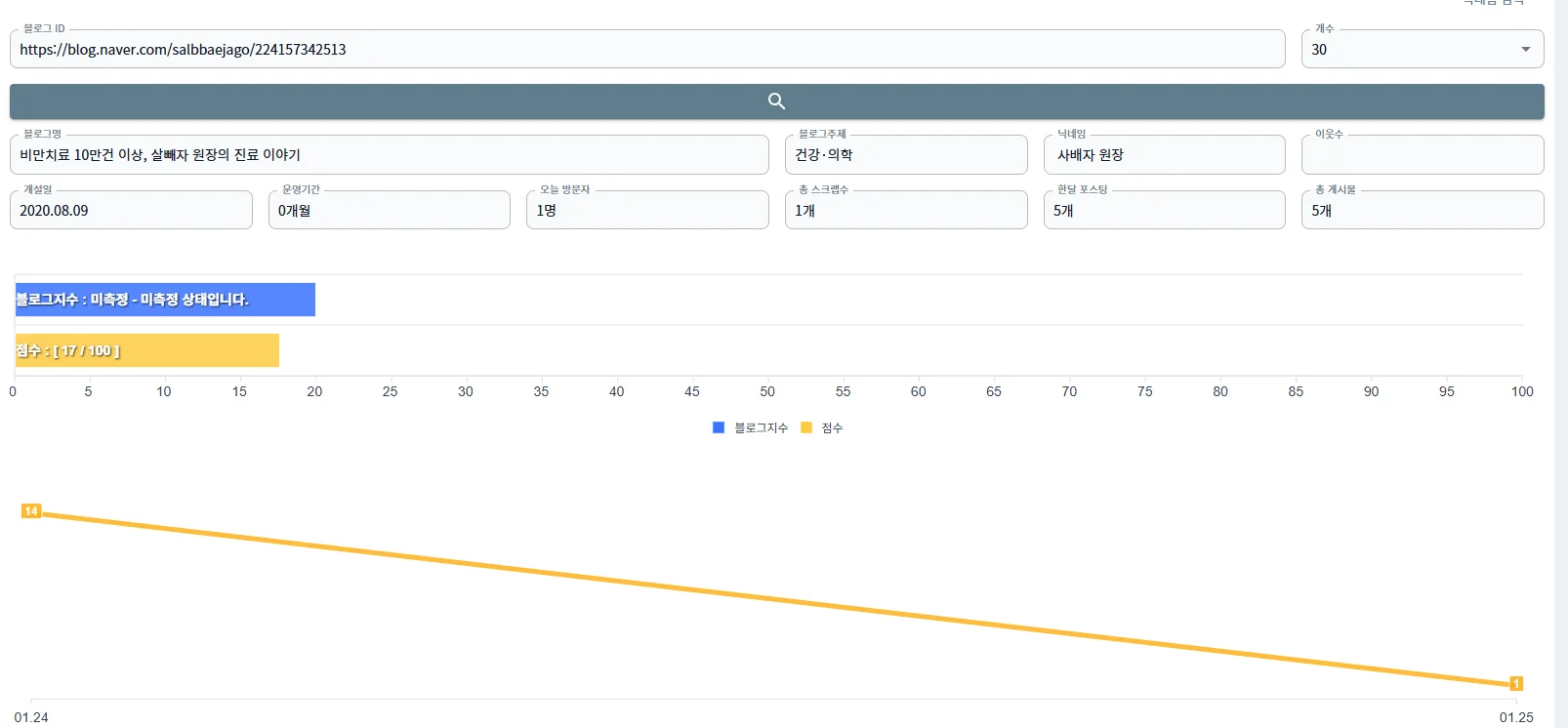The height and width of the screenshot is (728, 1568).
Task: Click the 닉네임 field showing 사배자 원장
Action: [x=1164, y=155]
